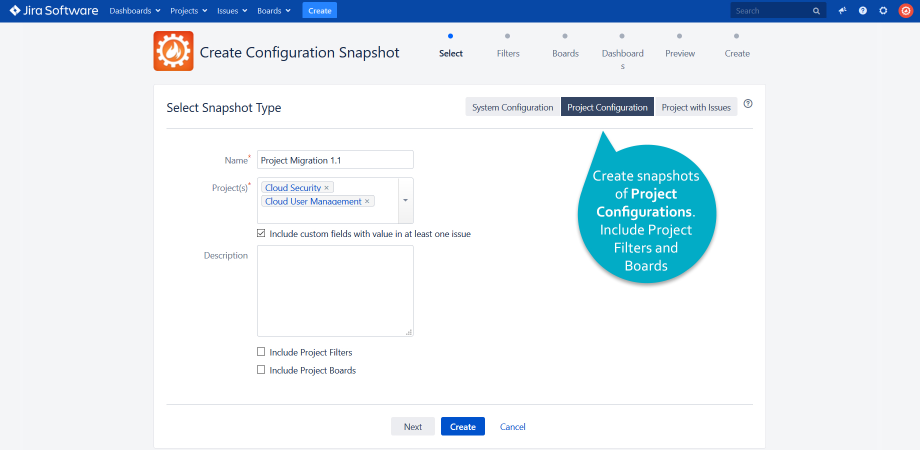
Task: Expand the Project(s) dropdown arrow
Action: click(x=405, y=200)
